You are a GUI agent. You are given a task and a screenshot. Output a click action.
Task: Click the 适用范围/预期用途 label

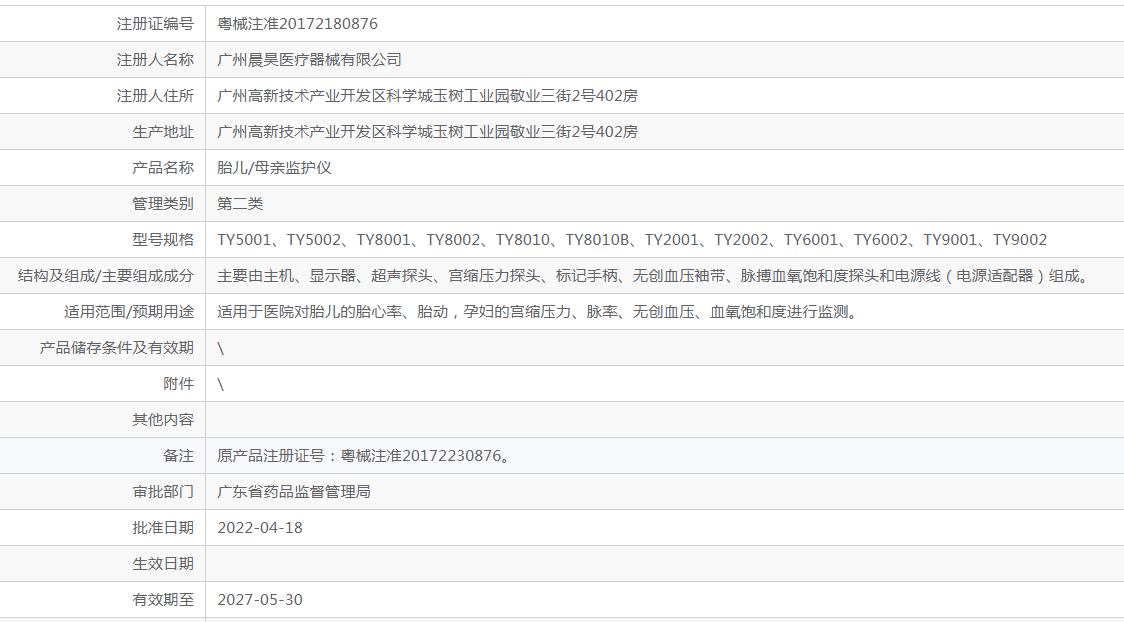pos(129,312)
